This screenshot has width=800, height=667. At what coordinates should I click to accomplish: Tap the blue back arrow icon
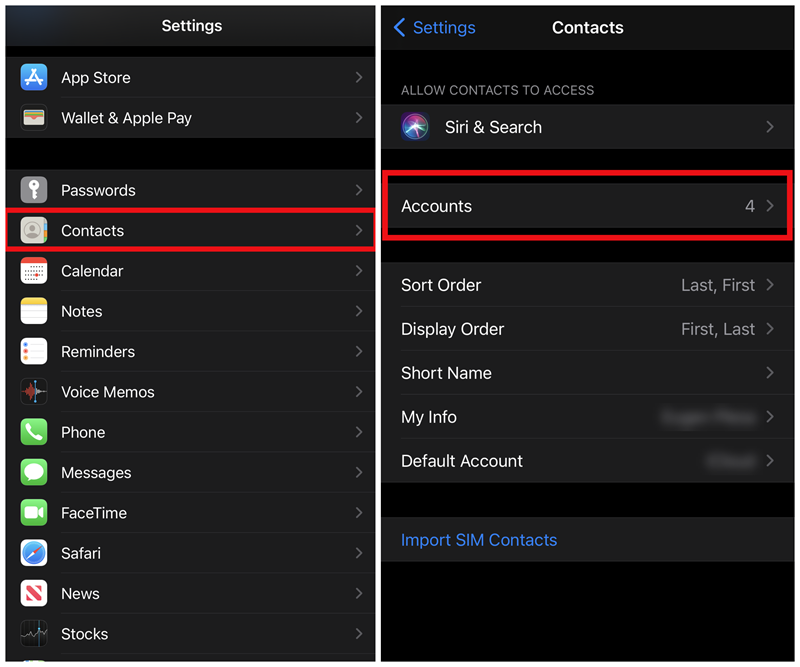pos(399,28)
